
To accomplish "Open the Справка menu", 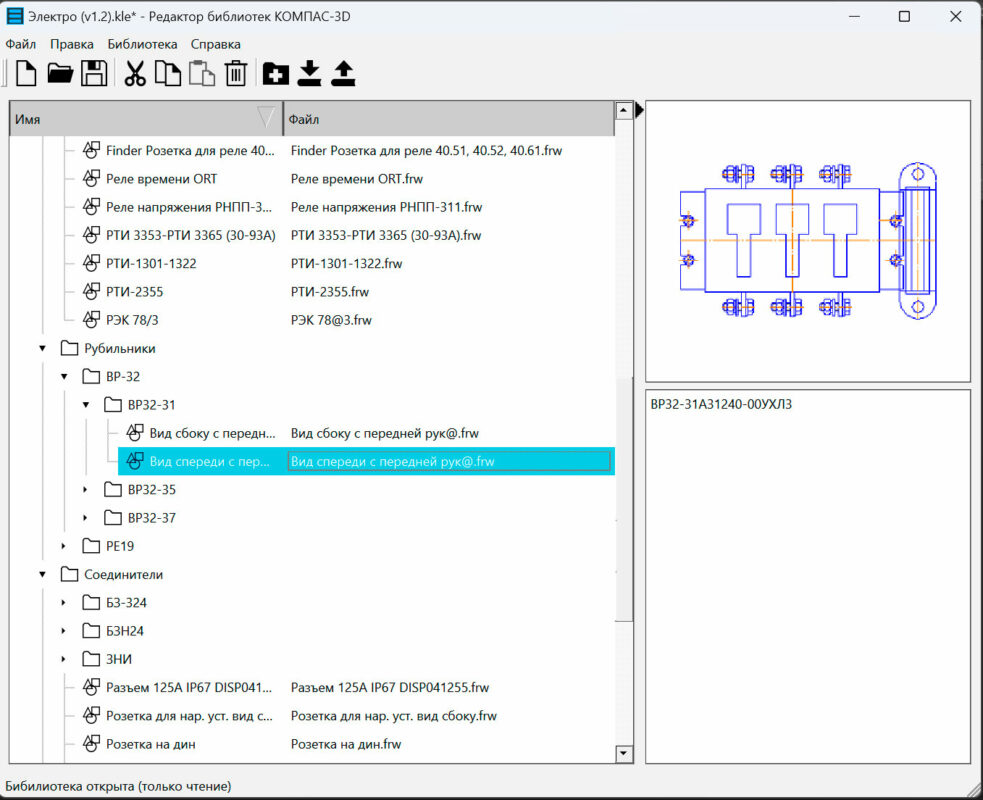I will click(216, 44).
